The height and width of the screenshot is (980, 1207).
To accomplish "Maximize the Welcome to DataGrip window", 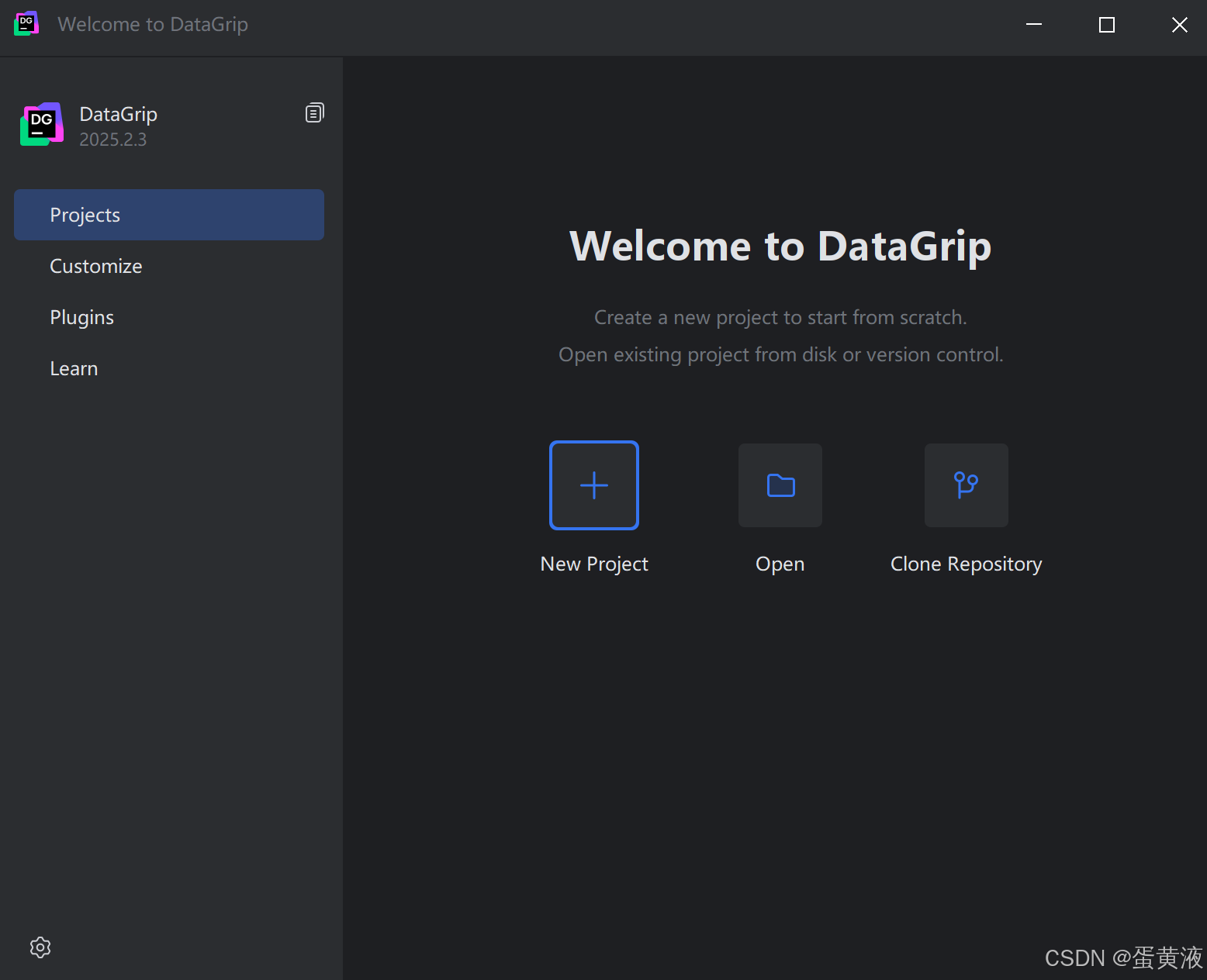I will (1107, 25).
